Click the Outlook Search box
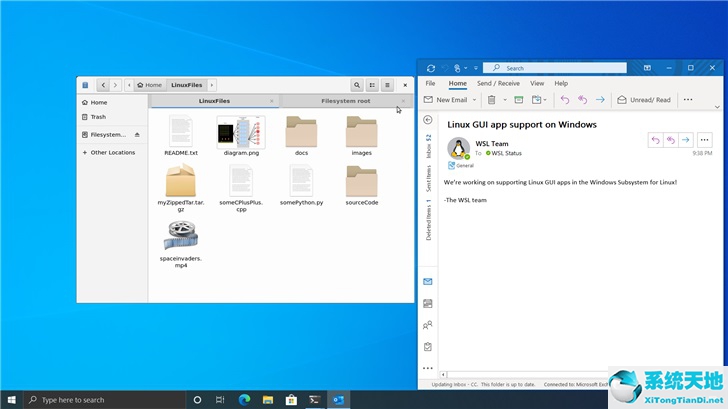The height and width of the screenshot is (409, 728). (x=555, y=68)
